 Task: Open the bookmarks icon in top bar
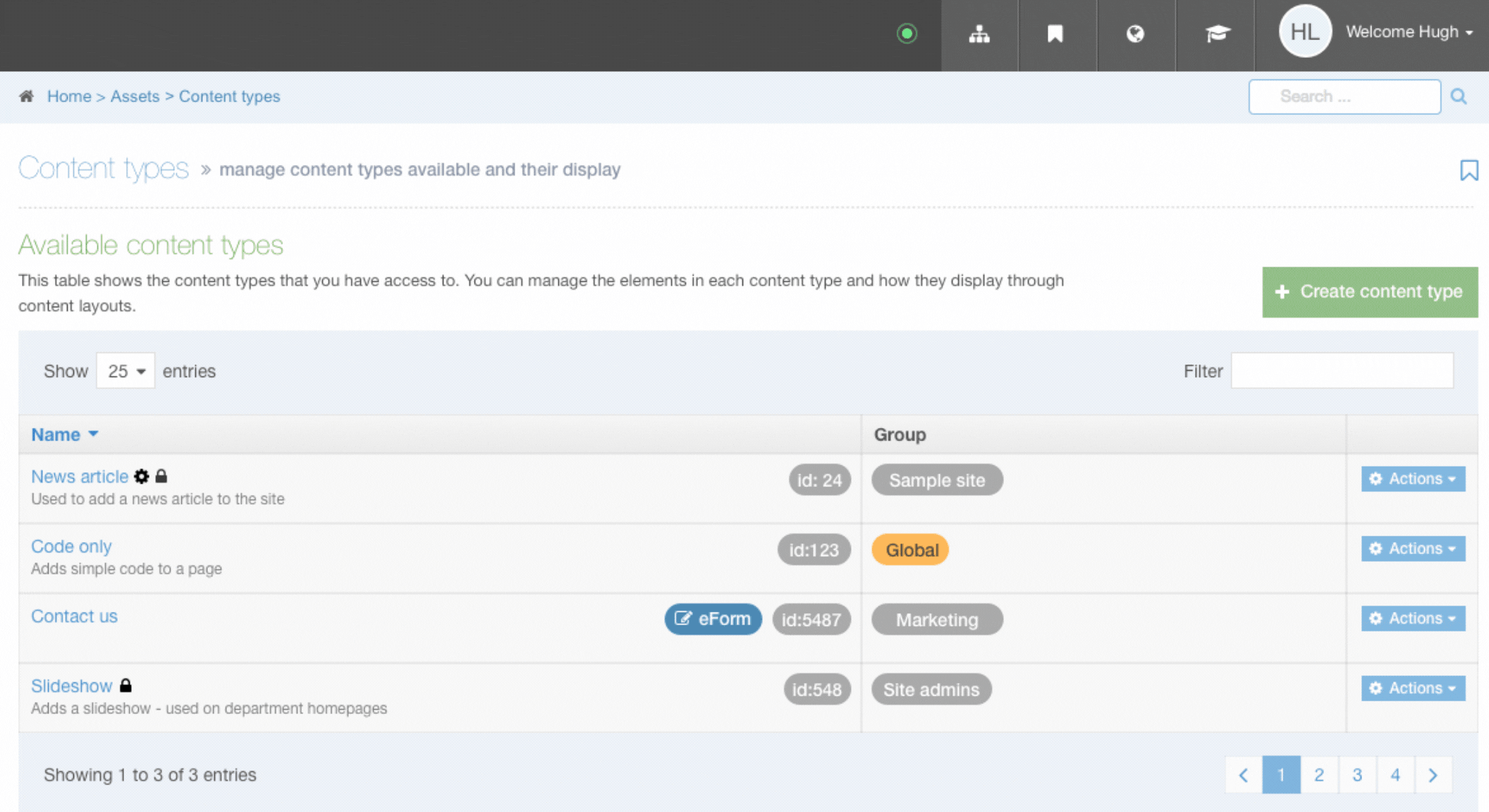(x=1055, y=34)
